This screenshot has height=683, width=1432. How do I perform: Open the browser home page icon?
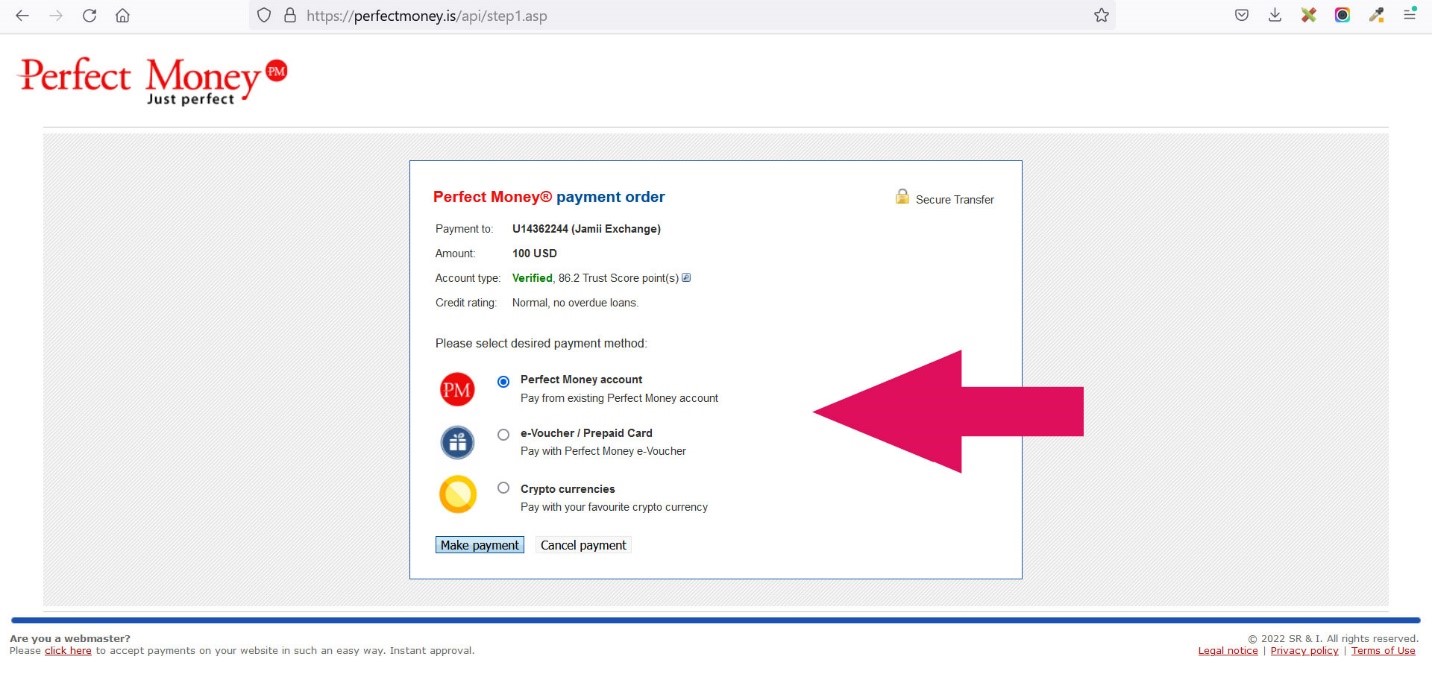tap(122, 15)
